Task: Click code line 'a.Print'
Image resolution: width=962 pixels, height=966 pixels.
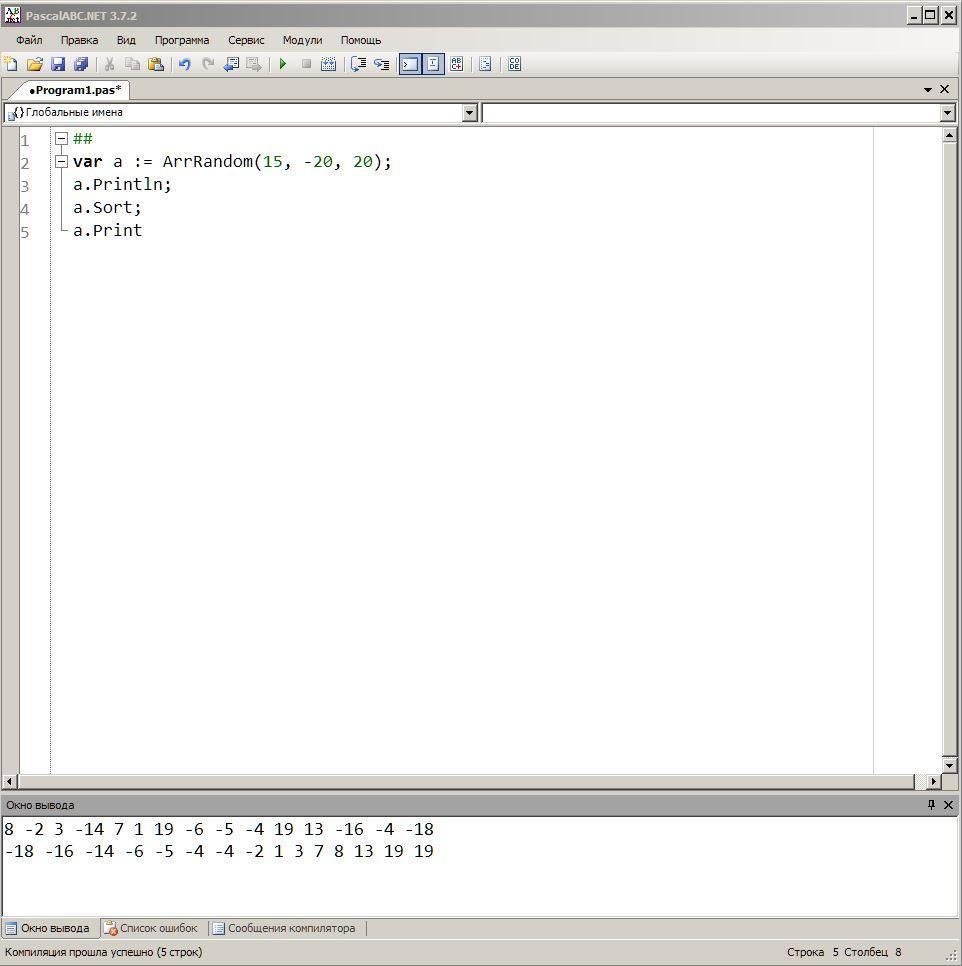Action: pyautogui.click(x=107, y=230)
